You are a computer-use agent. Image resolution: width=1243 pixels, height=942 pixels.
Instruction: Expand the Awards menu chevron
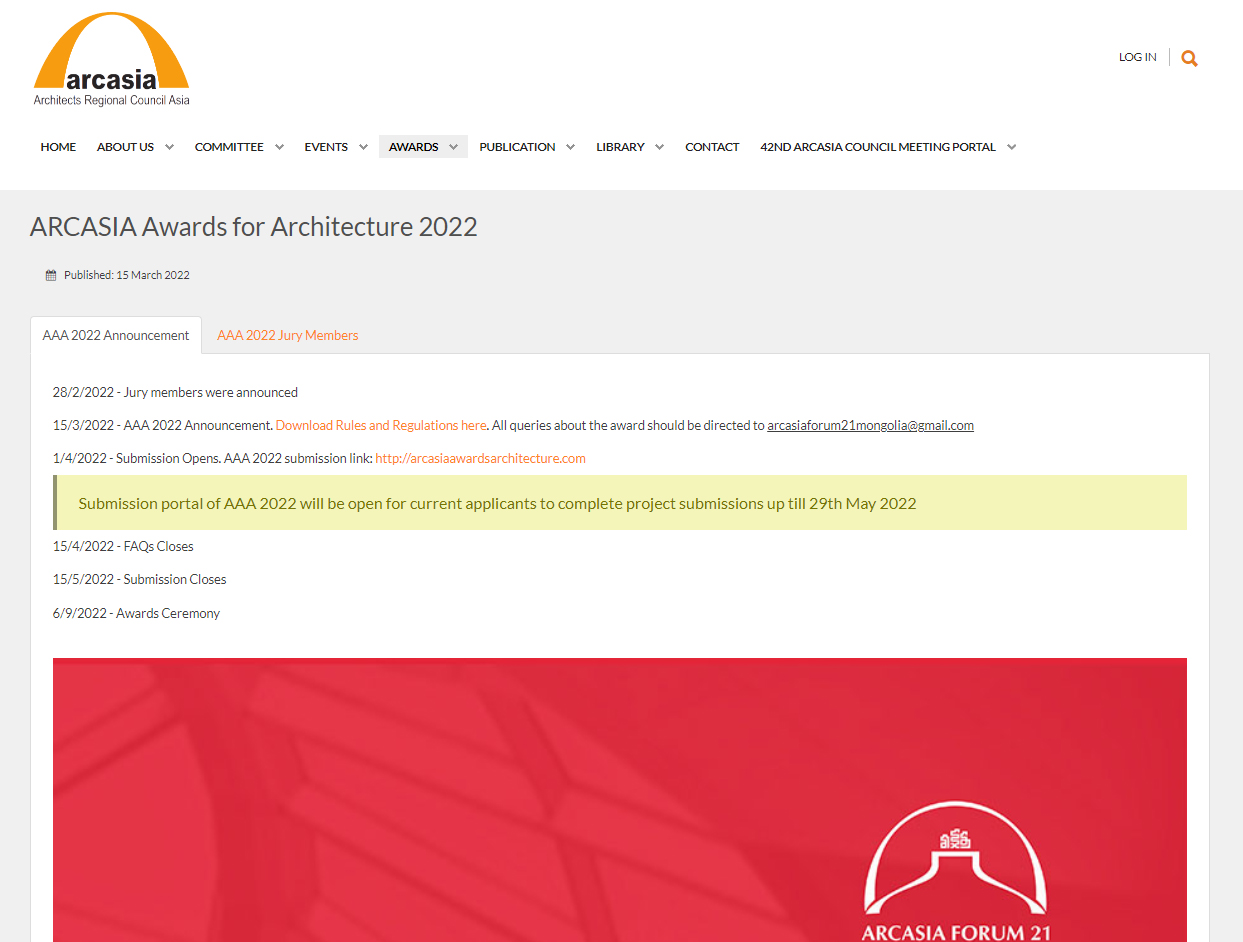pyautogui.click(x=453, y=147)
